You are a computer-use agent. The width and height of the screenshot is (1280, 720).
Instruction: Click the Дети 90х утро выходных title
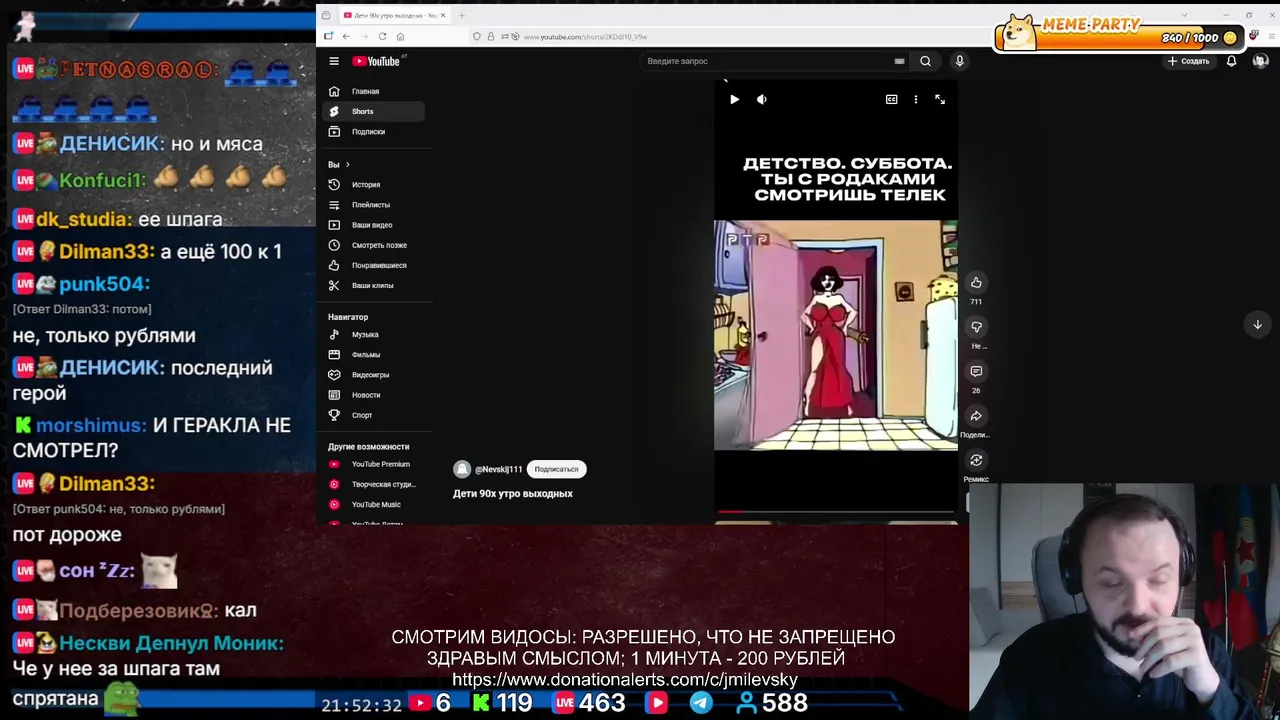click(513, 493)
